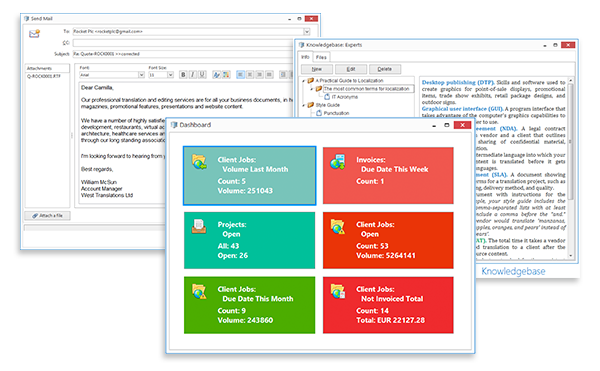Viewport: 600px width, 371px height.
Task: Select the align left icon
Action: point(240,75)
